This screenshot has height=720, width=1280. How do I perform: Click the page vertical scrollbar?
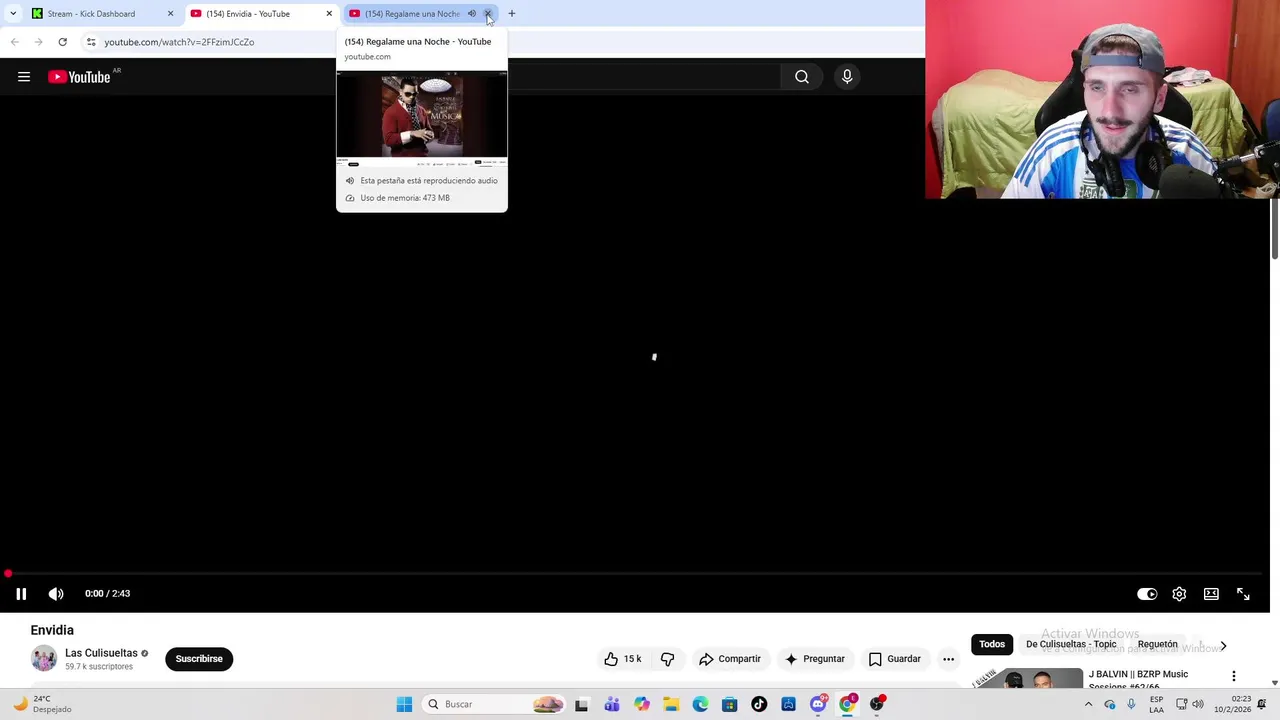point(1274,230)
